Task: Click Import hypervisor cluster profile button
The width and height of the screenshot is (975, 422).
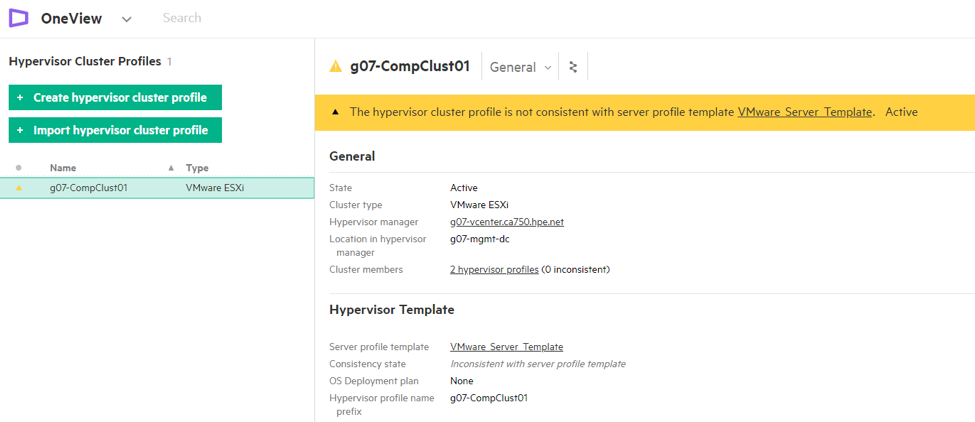Action: click(x=115, y=131)
